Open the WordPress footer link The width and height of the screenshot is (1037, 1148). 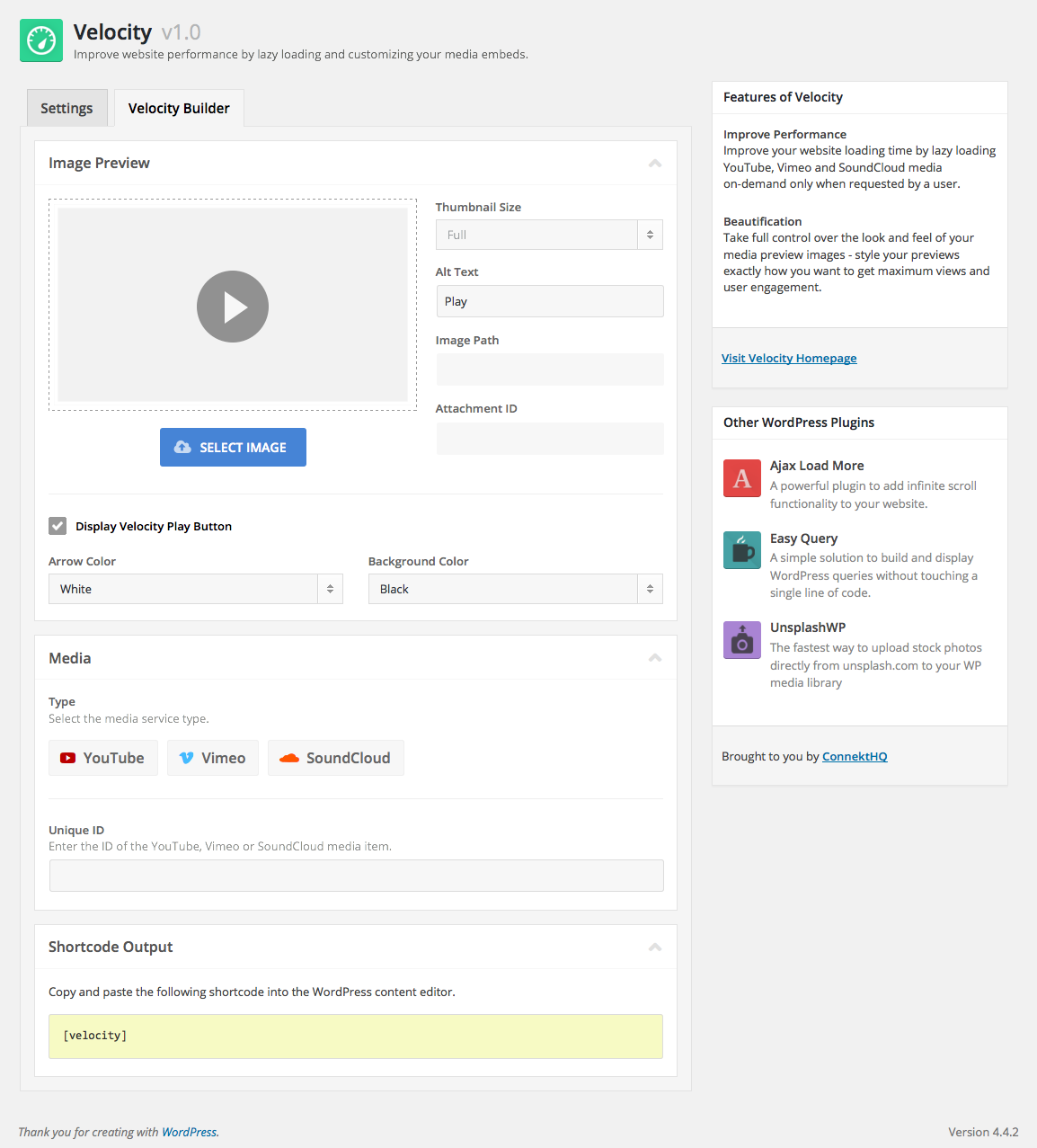click(189, 1132)
